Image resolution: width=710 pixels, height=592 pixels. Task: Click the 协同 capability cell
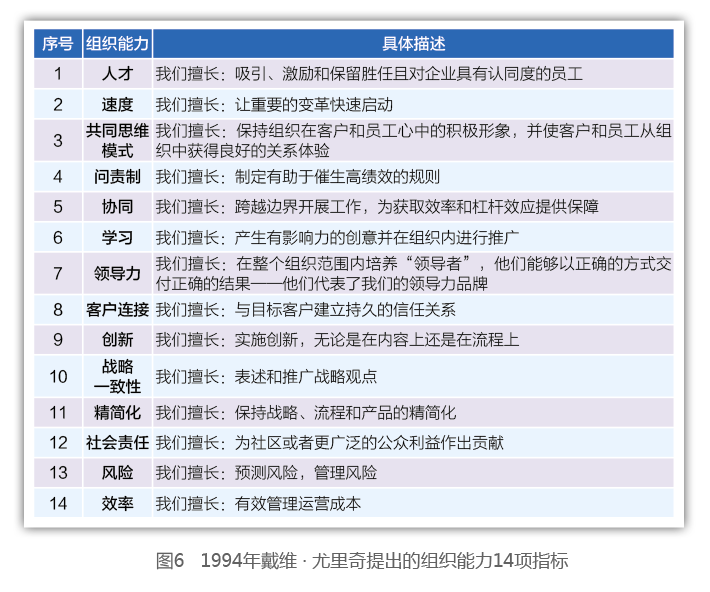pyautogui.click(x=117, y=207)
